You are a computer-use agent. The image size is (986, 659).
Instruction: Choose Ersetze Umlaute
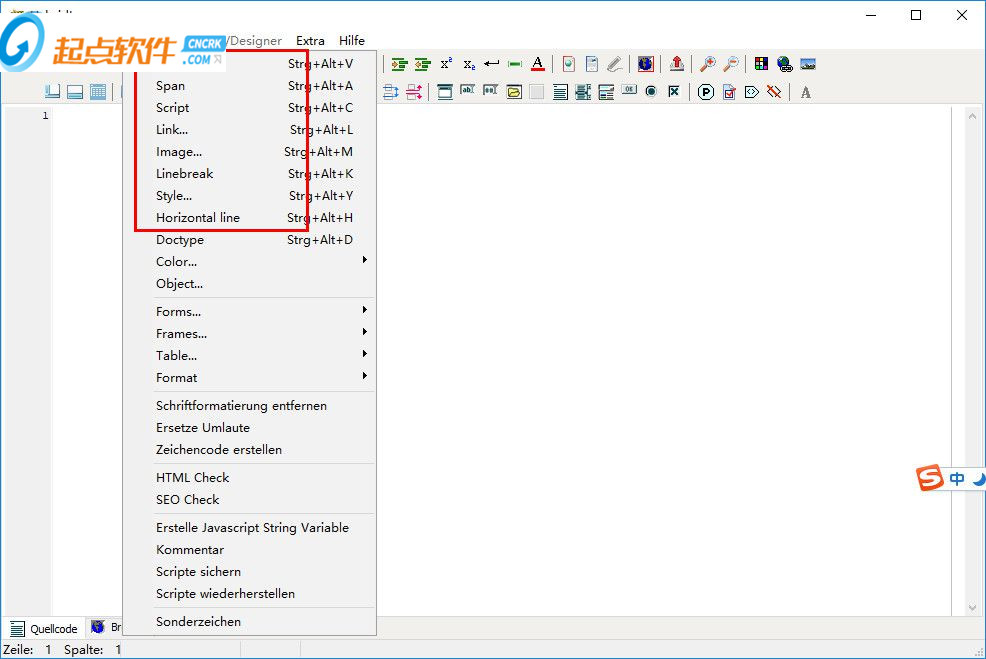point(250,428)
